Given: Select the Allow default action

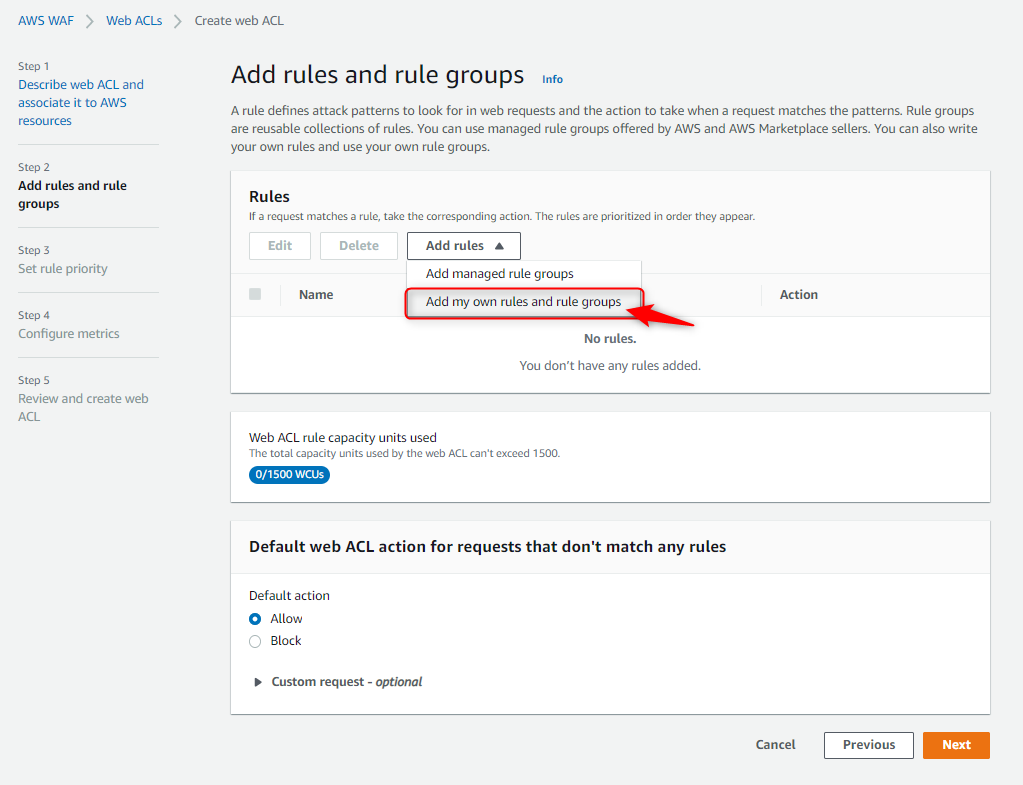Looking at the screenshot, I should [x=255, y=619].
